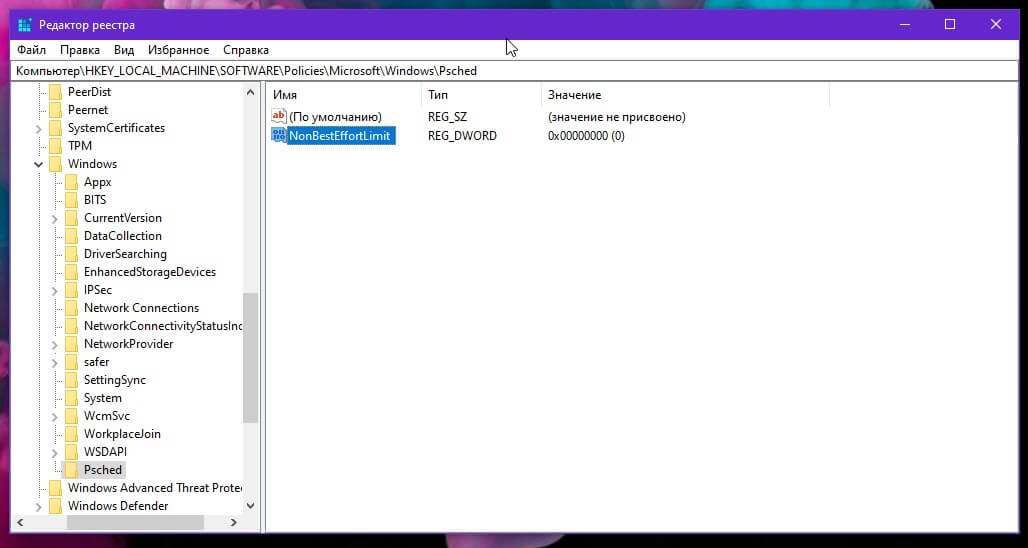Open the Избранное menu

pos(178,50)
